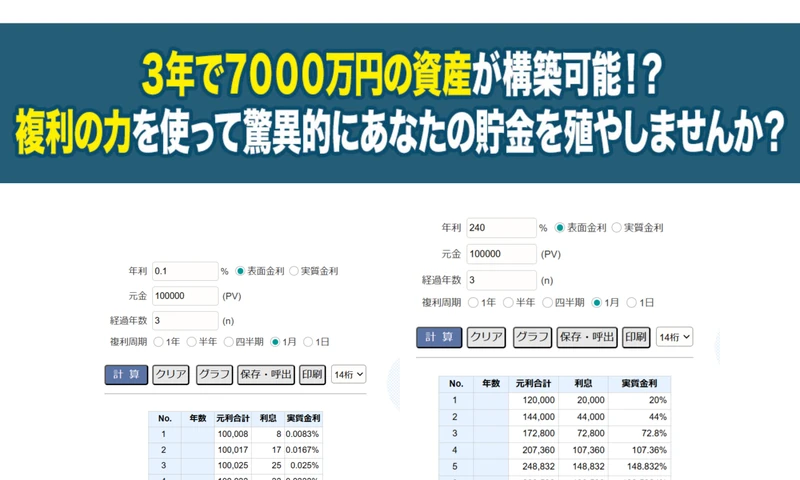Click cell 120,000 in right table

(x=533, y=400)
